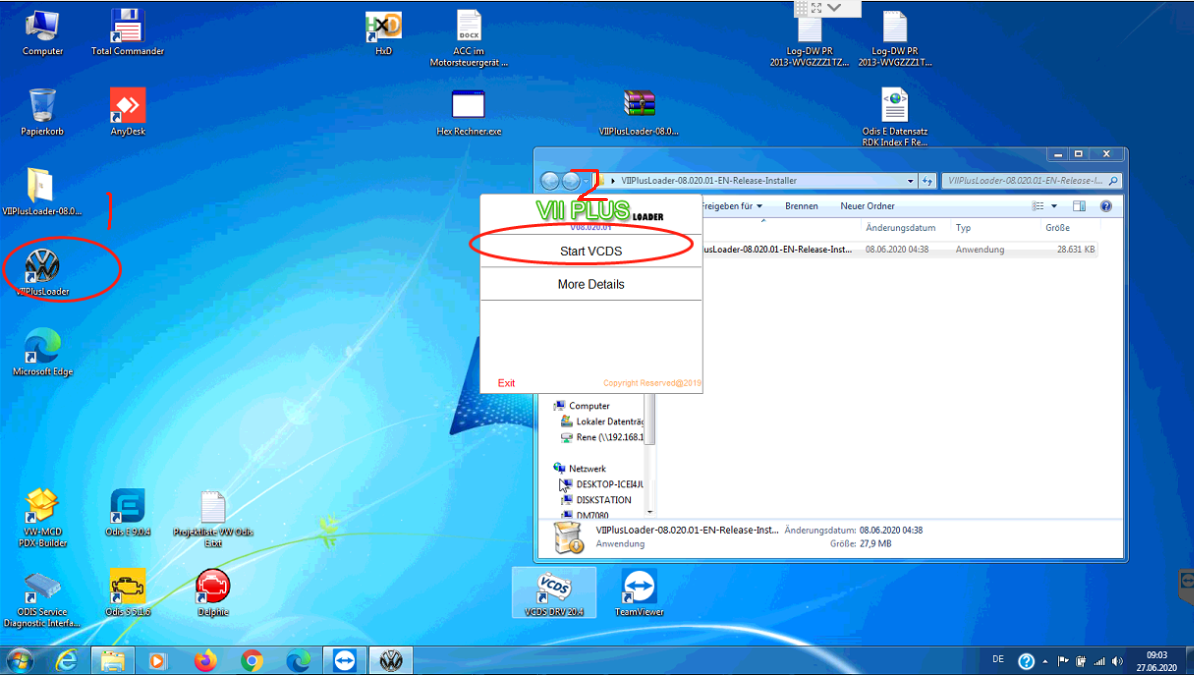1194x675 pixels.
Task: Launch TeamViewer from the desktop
Action: (x=639, y=591)
